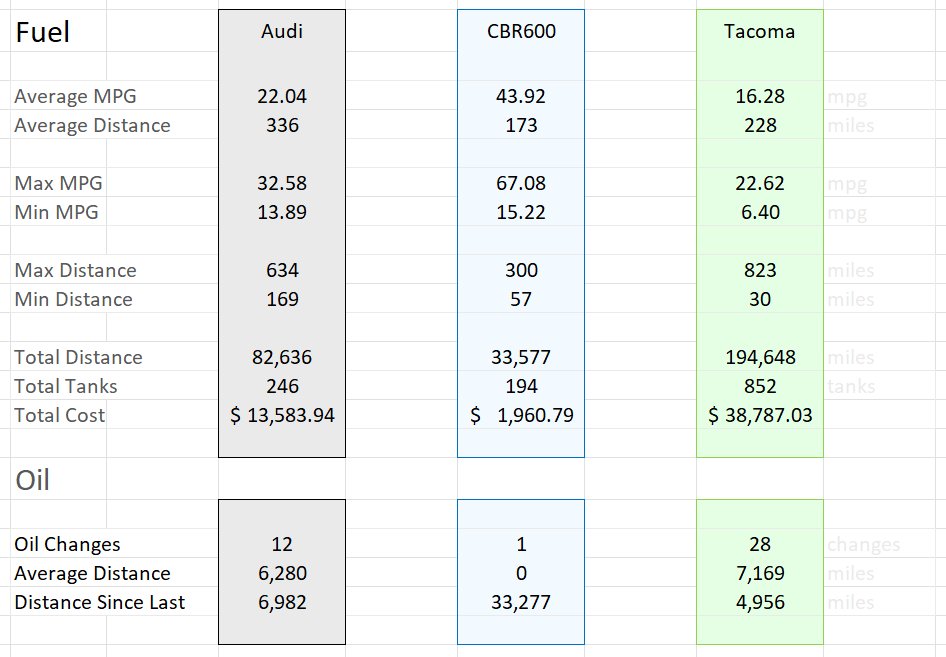
Task: Select 'miles' unit in Total Distance row
Action: [x=851, y=357]
